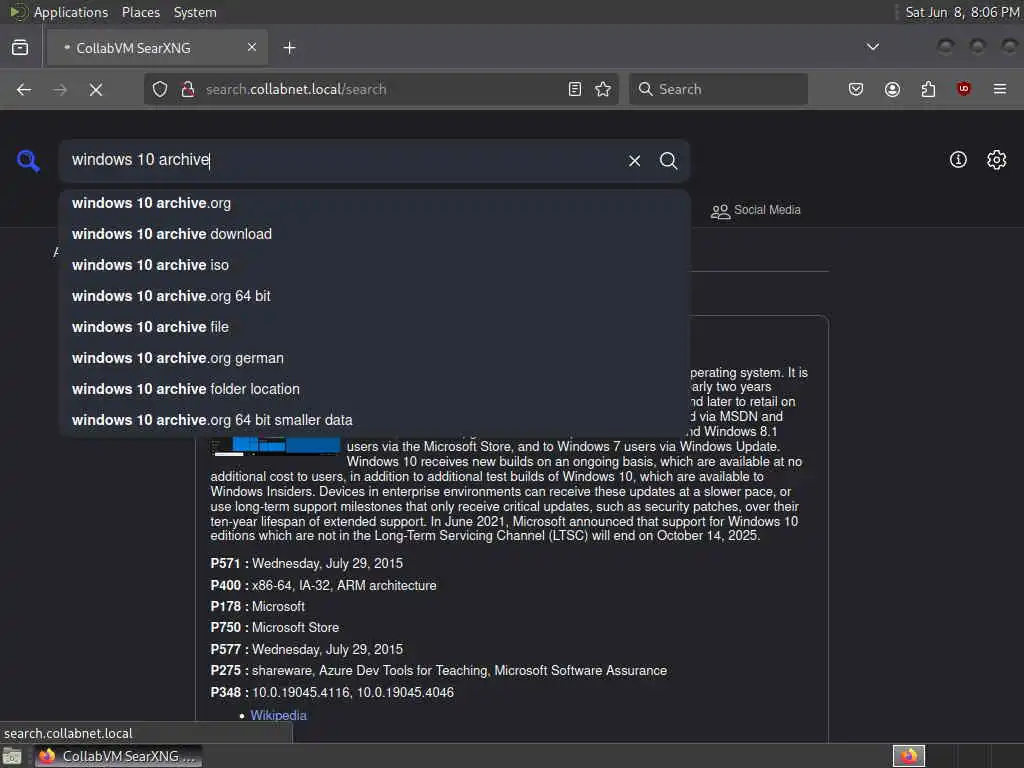Click the P571 Wednesday, July 29, 2015 line
This screenshot has height=768, width=1024.
(x=306, y=564)
